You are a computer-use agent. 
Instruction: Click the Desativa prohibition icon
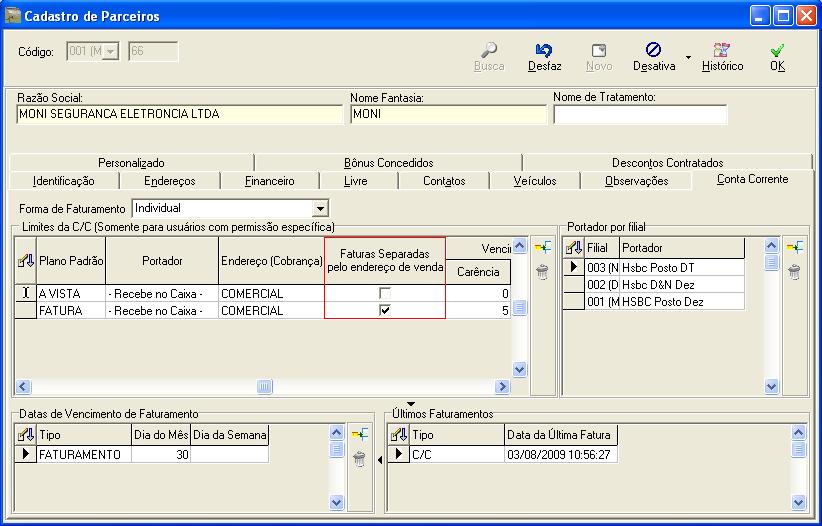653,50
